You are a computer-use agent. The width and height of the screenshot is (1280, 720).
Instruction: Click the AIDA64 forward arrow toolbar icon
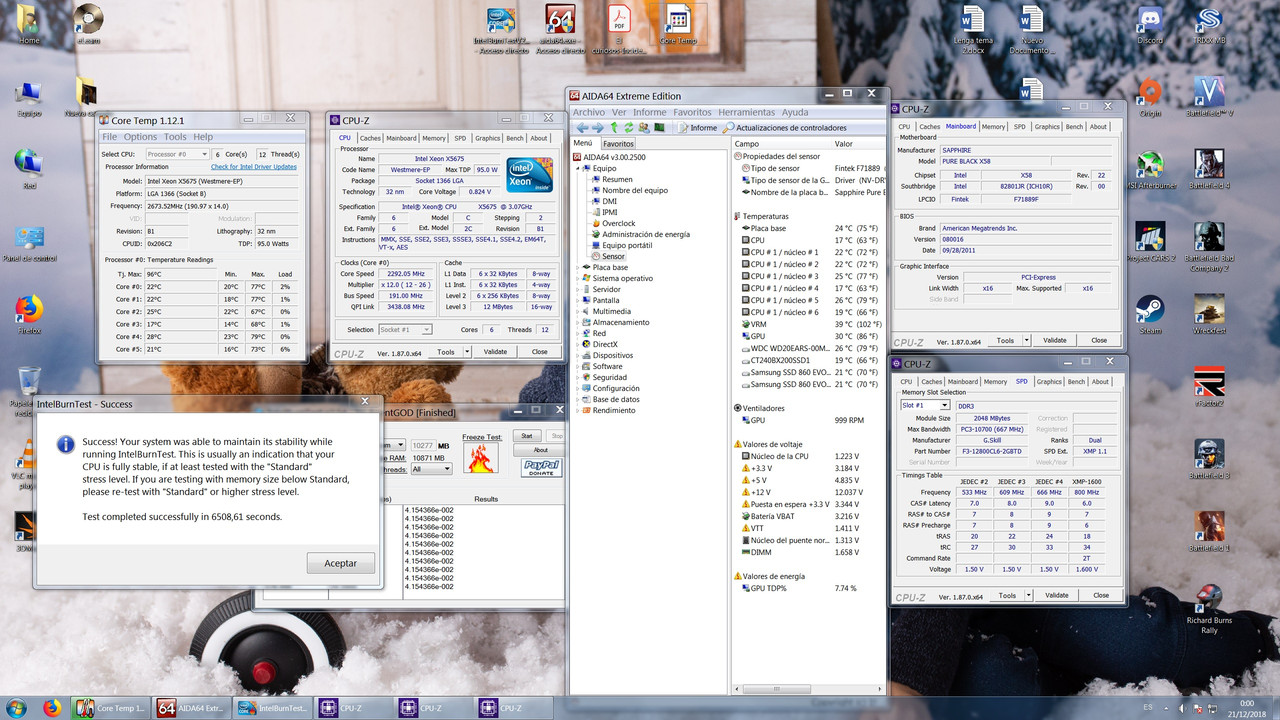597,128
